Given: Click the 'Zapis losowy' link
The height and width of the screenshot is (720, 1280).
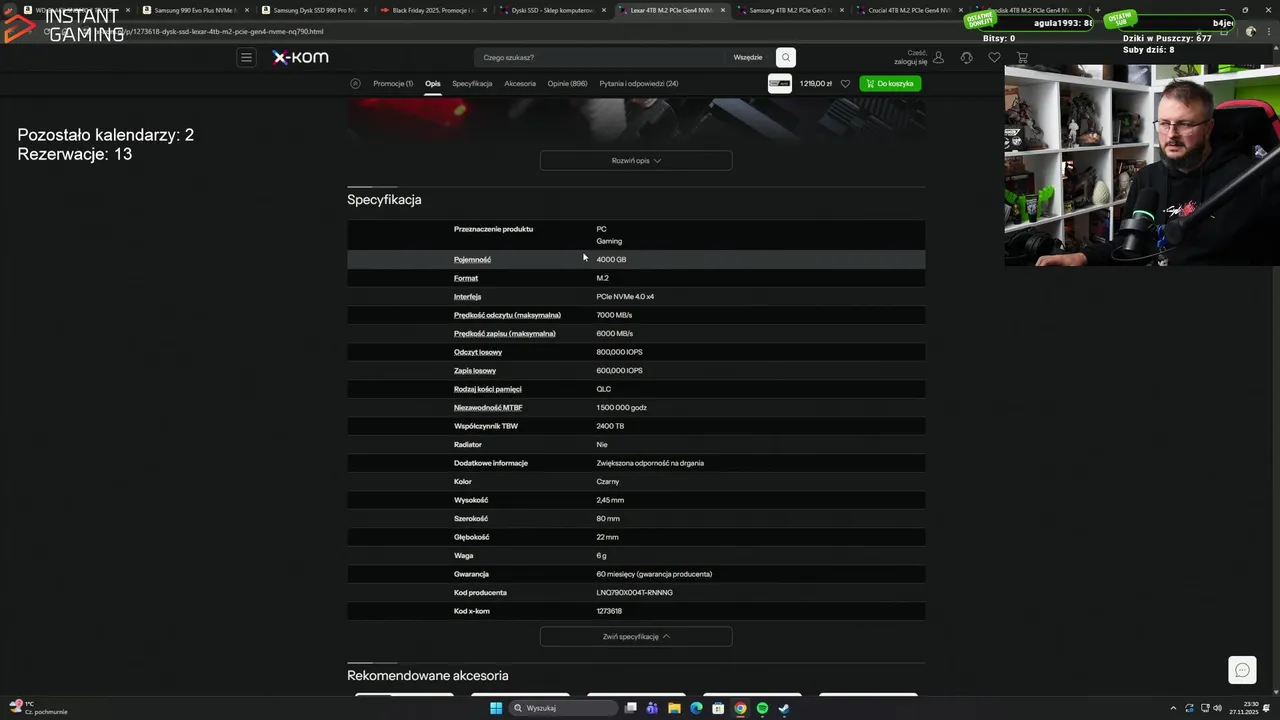Looking at the screenshot, I should (x=475, y=370).
